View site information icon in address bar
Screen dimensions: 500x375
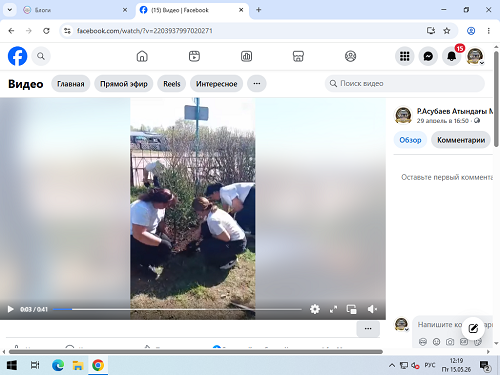(x=67, y=31)
